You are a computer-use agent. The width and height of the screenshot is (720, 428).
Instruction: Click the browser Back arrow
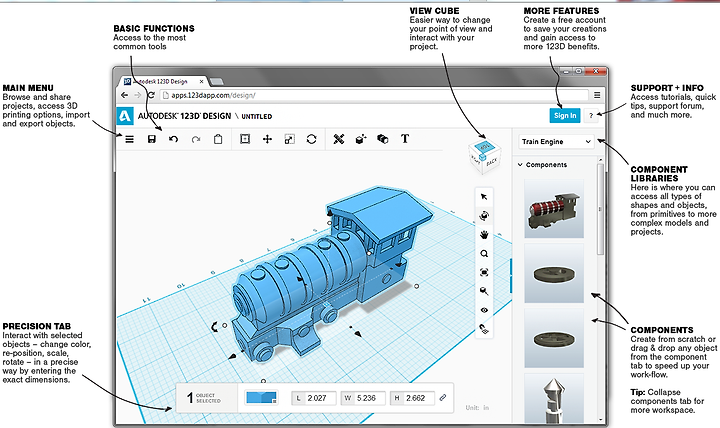[x=124, y=95]
